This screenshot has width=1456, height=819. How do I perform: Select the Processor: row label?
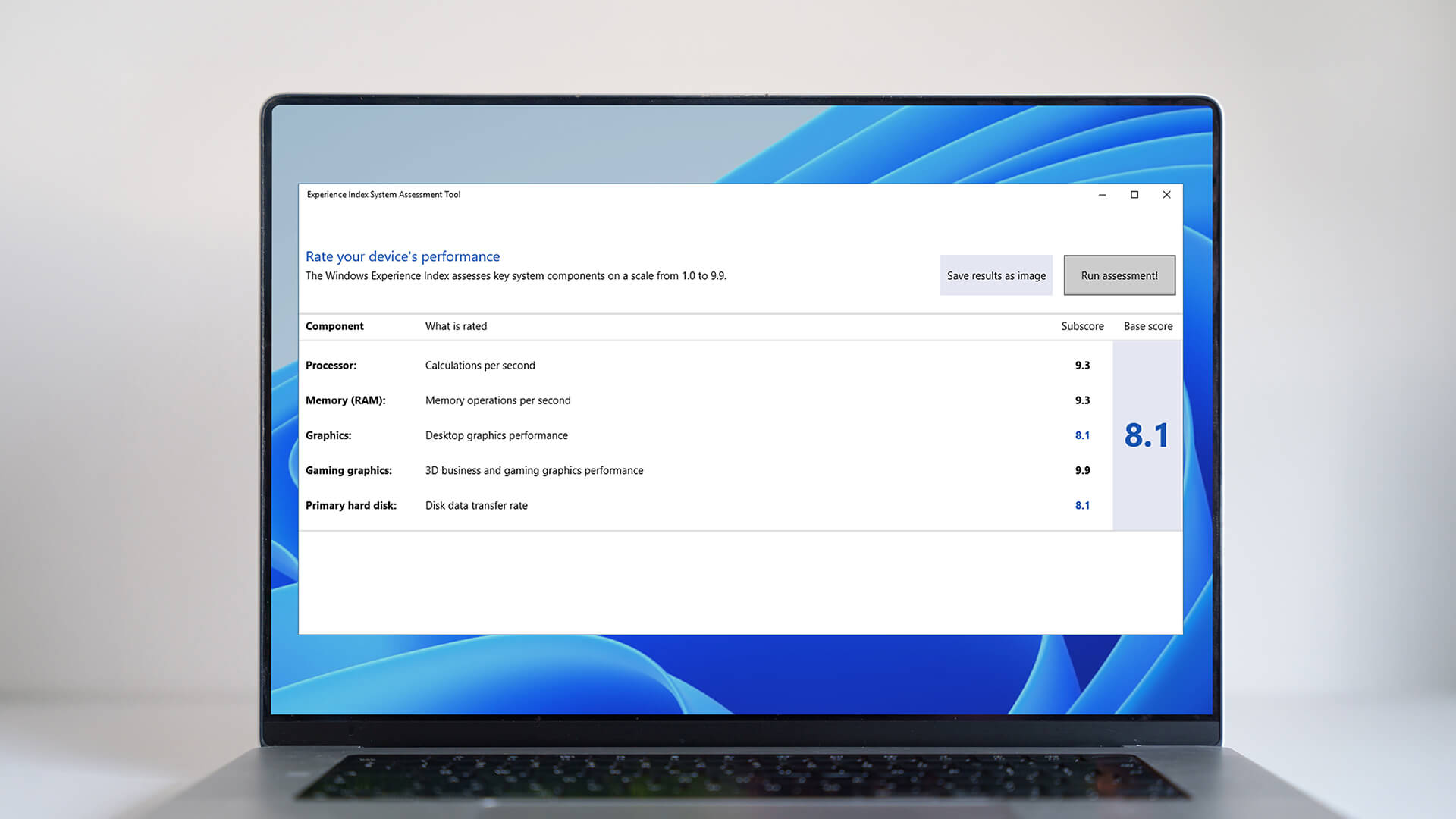pos(331,366)
